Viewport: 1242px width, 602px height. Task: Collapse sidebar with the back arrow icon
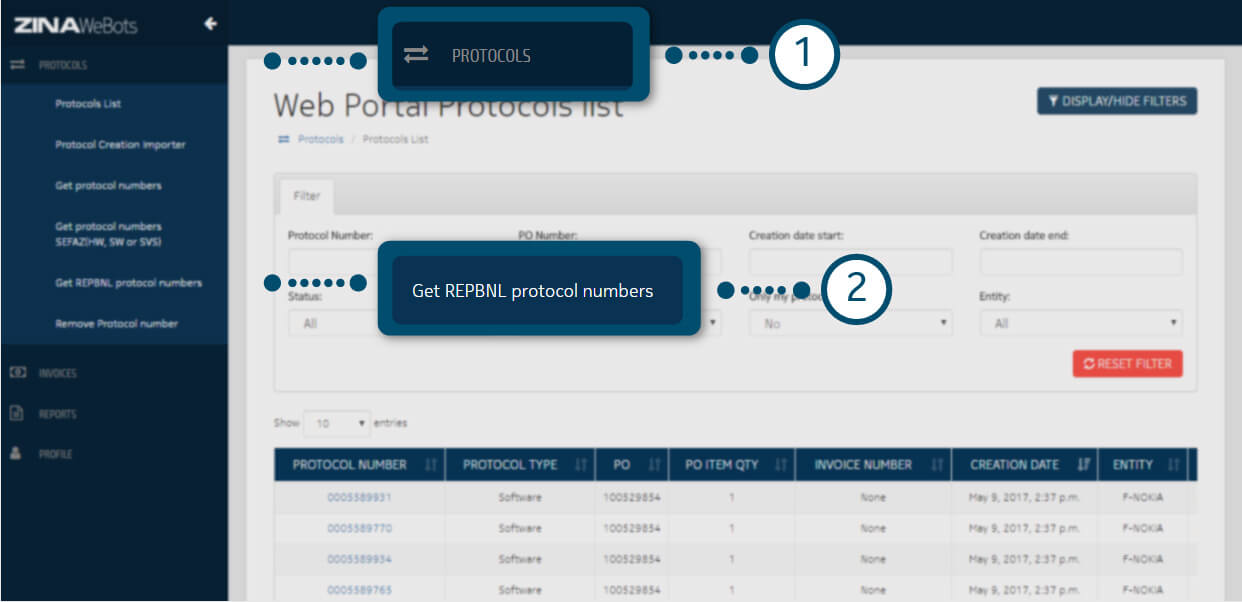(210, 24)
